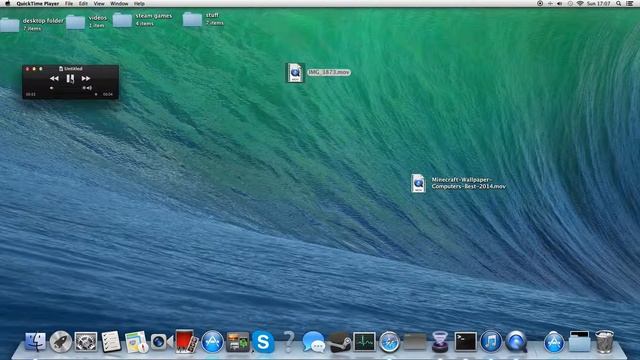Open the folder stack beside the Trash

579,342
